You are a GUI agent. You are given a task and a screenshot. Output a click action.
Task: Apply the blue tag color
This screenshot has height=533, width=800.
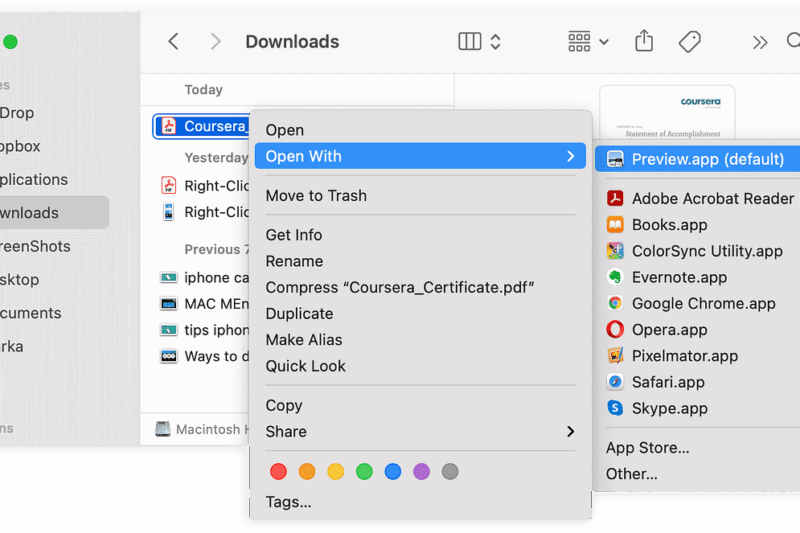coord(392,472)
